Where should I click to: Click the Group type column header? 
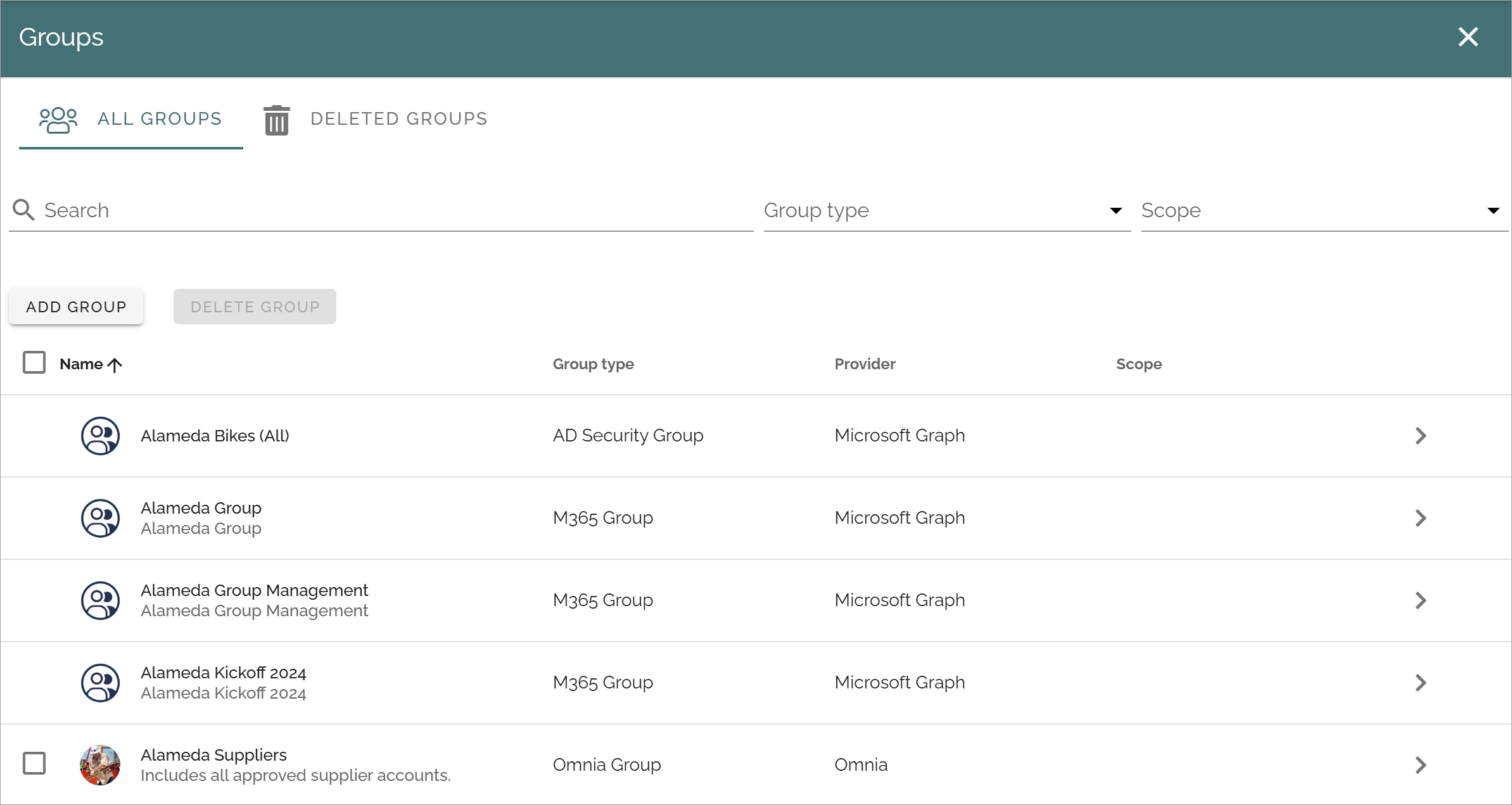pyautogui.click(x=593, y=364)
